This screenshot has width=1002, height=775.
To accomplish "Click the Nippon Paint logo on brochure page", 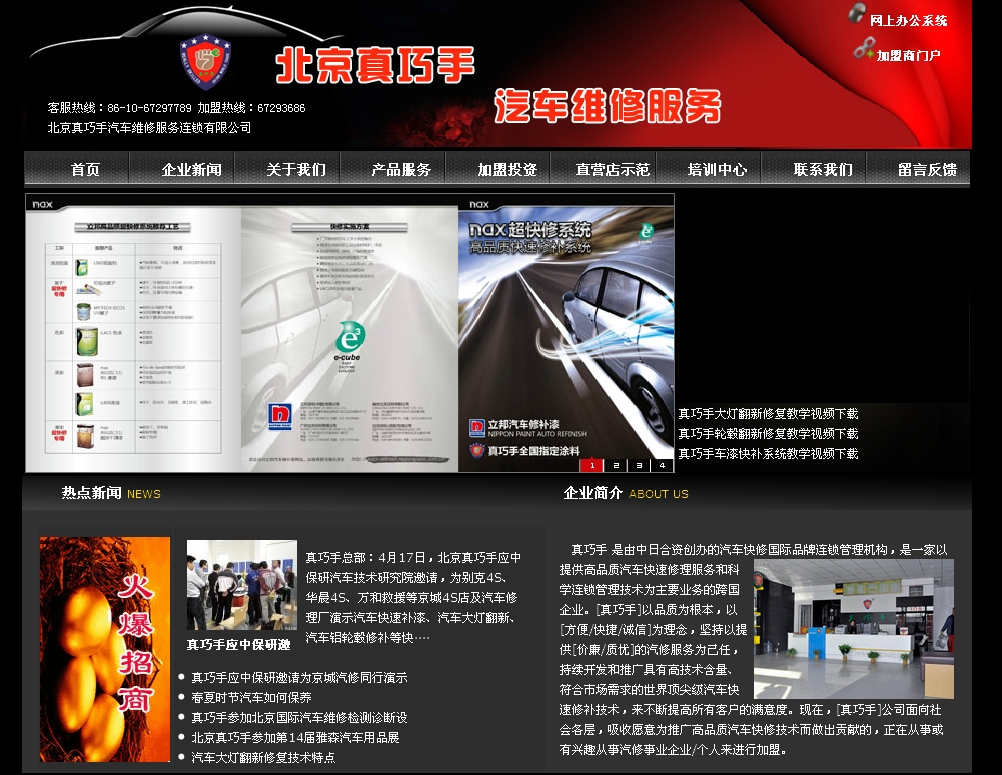I will 280,417.
